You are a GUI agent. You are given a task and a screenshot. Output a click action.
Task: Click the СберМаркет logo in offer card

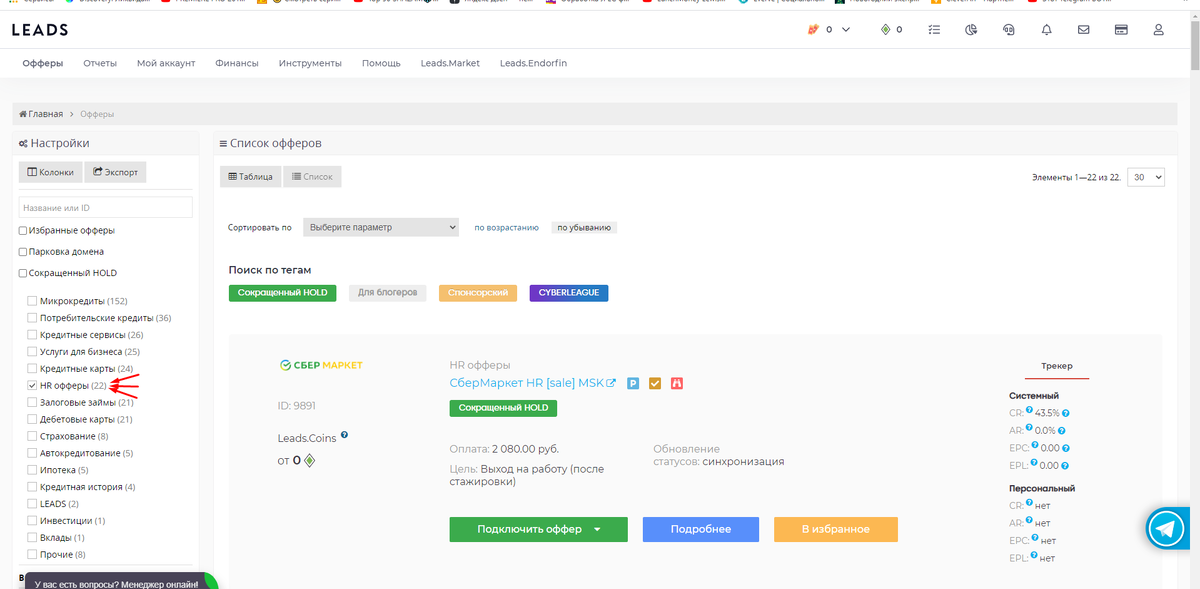321,365
